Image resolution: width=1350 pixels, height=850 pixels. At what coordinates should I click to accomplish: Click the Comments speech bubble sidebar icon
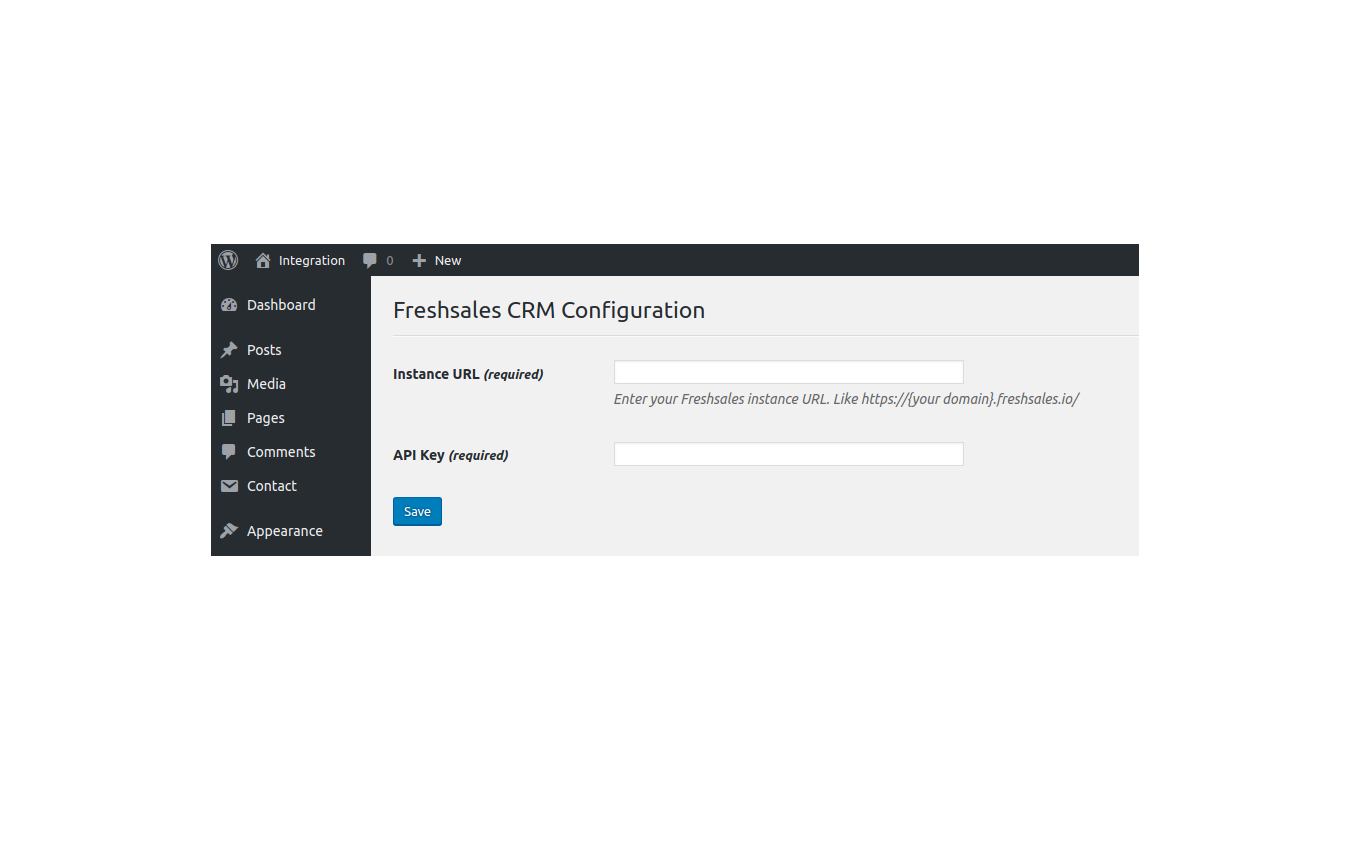[x=229, y=452]
